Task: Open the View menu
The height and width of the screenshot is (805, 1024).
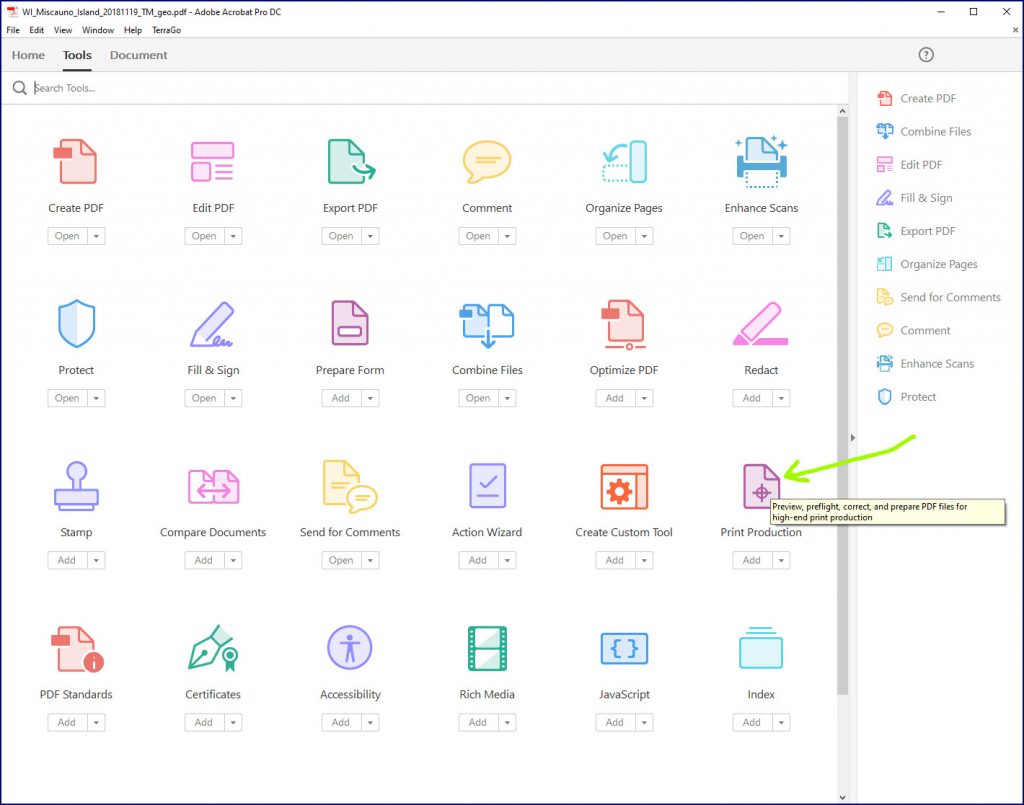Action: coord(63,30)
